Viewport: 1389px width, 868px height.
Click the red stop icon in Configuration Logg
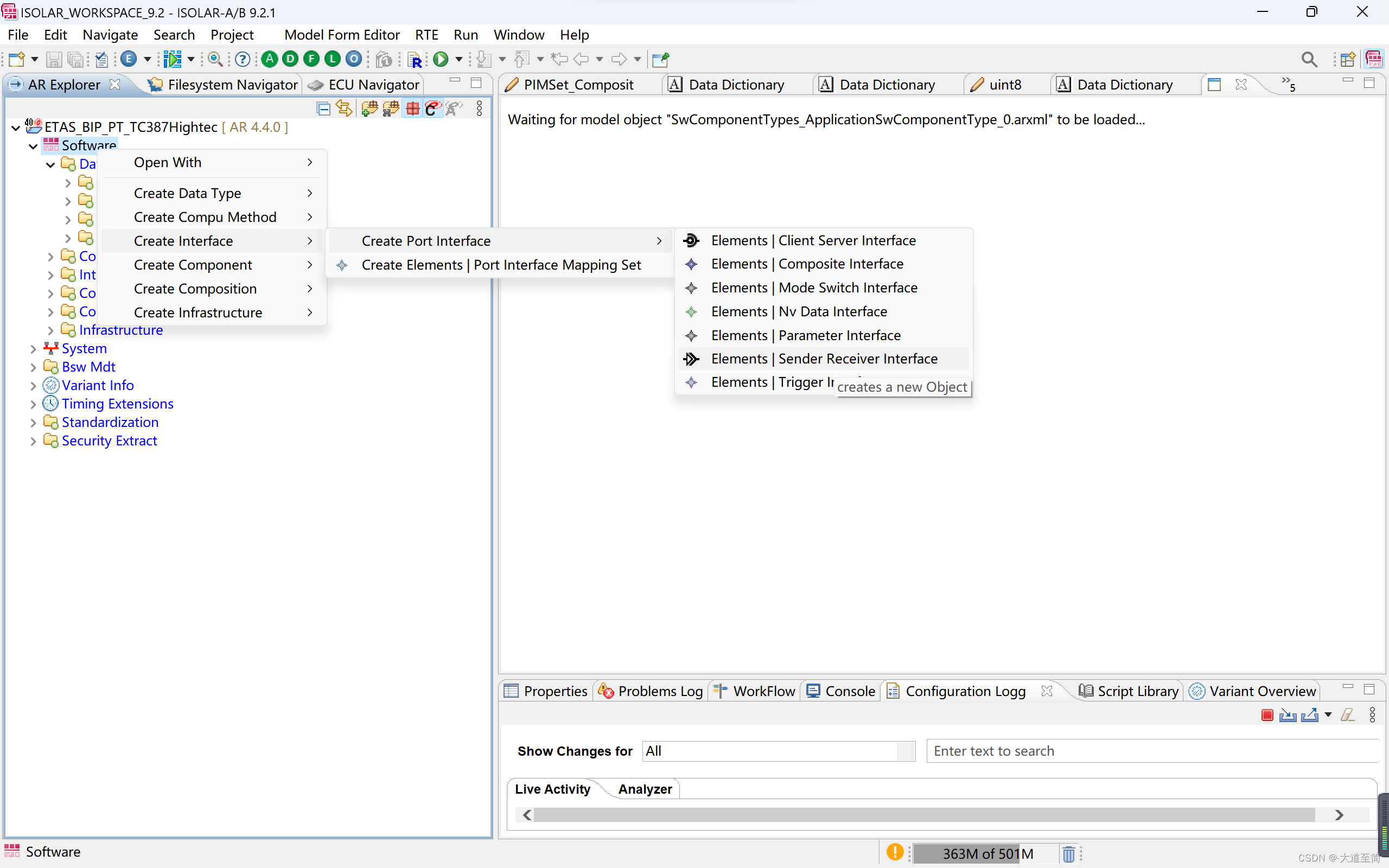click(1267, 714)
